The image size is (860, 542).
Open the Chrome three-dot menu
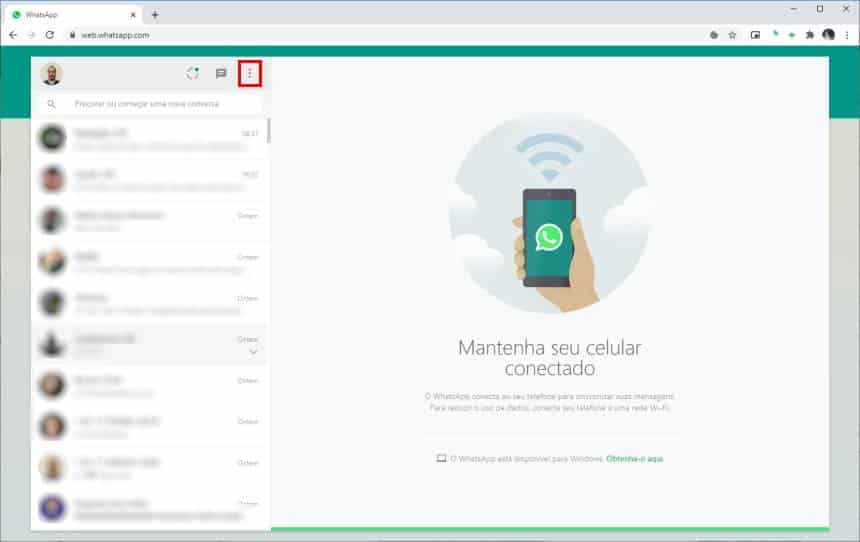(847, 35)
